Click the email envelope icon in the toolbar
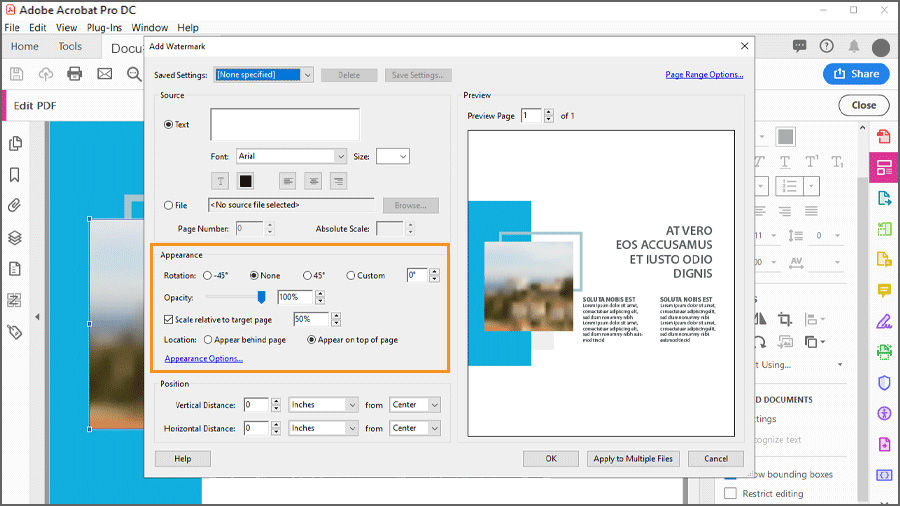Viewport: 900px width, 506px height. (x=104, y=73)
